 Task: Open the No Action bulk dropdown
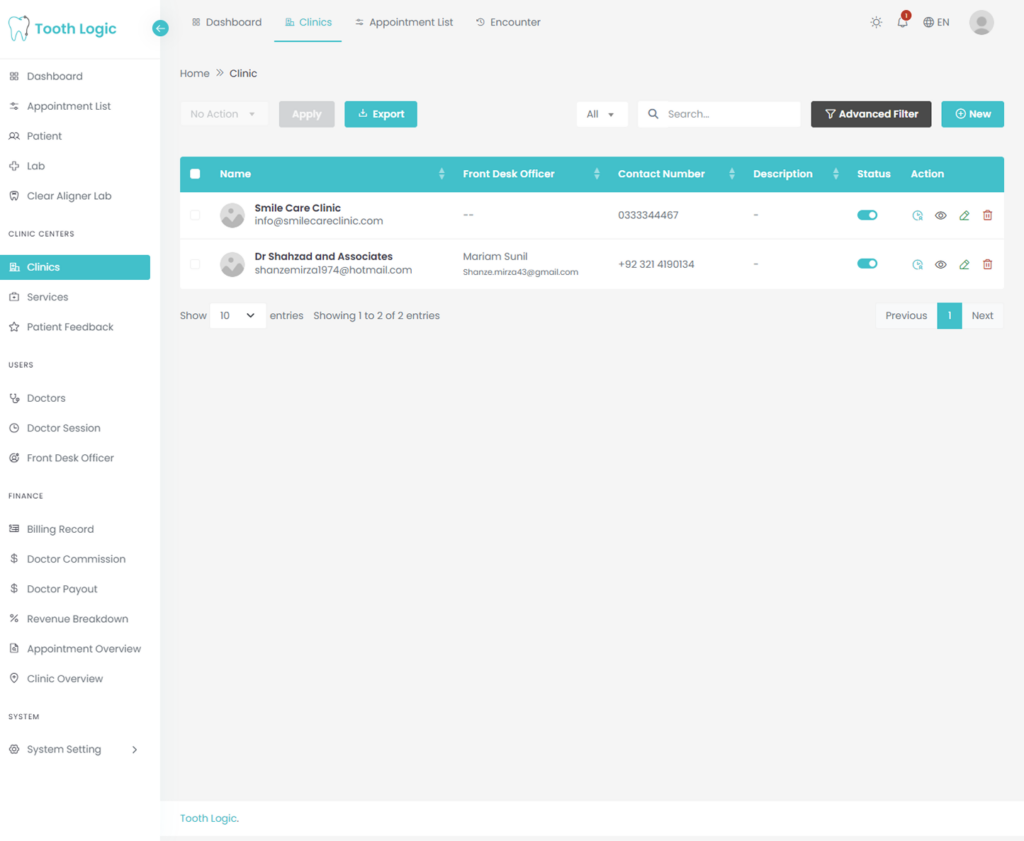(x=224, y=114)
